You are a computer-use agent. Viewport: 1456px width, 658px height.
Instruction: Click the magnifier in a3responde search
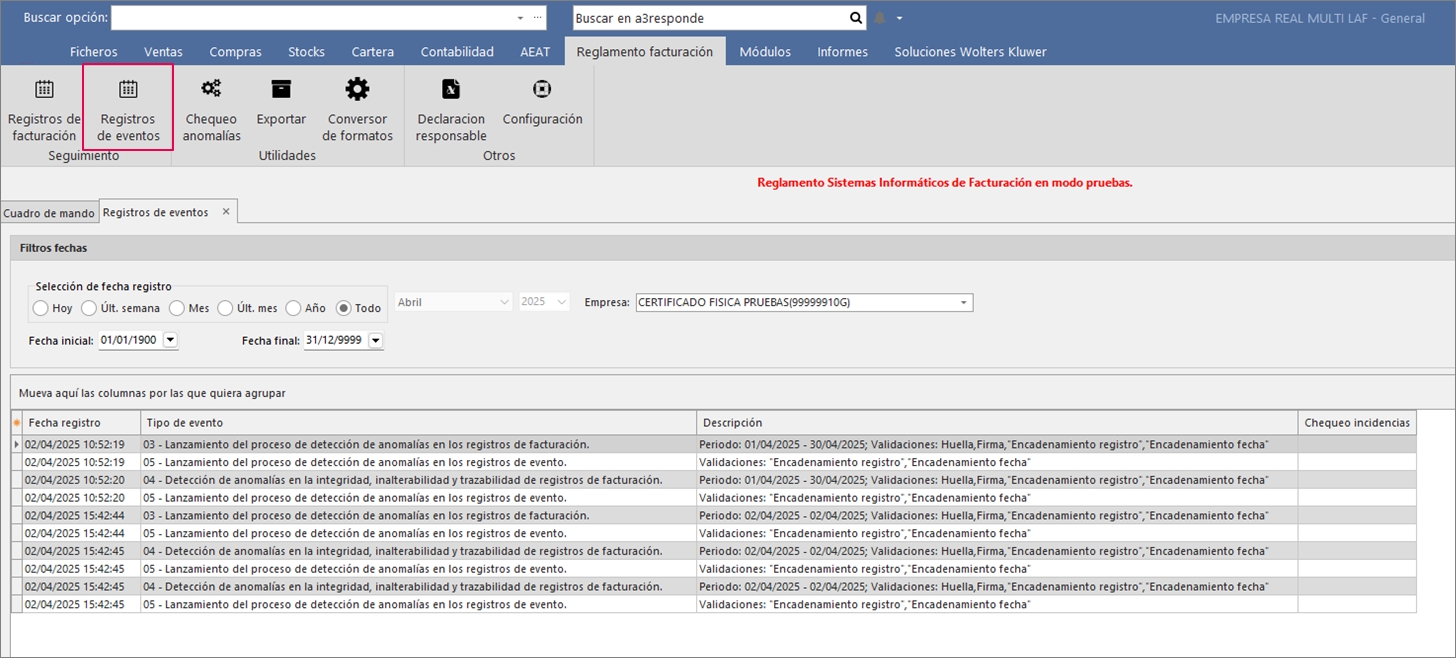[x=856, y=18]
